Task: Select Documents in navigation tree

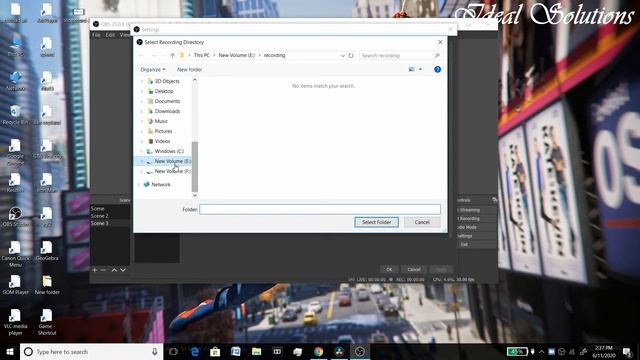Action: (x=167, y=101)
